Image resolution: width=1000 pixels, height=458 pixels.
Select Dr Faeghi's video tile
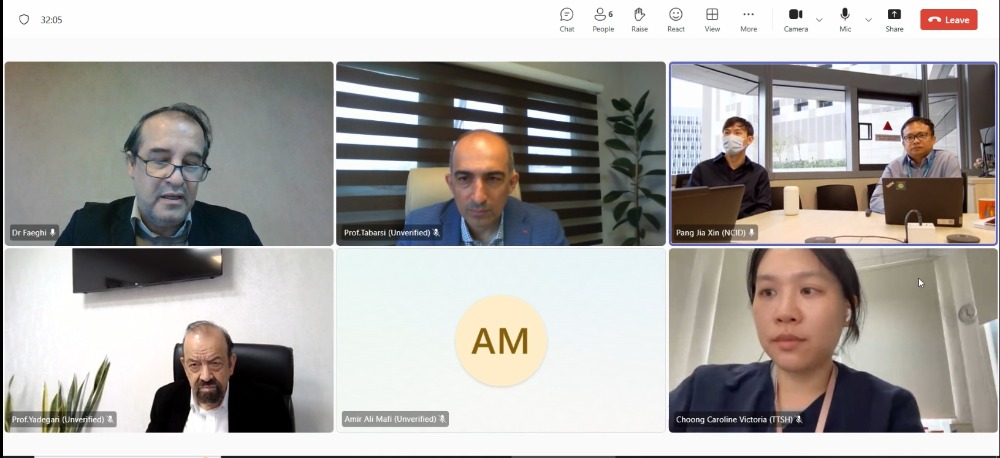[x=169, y=153]
